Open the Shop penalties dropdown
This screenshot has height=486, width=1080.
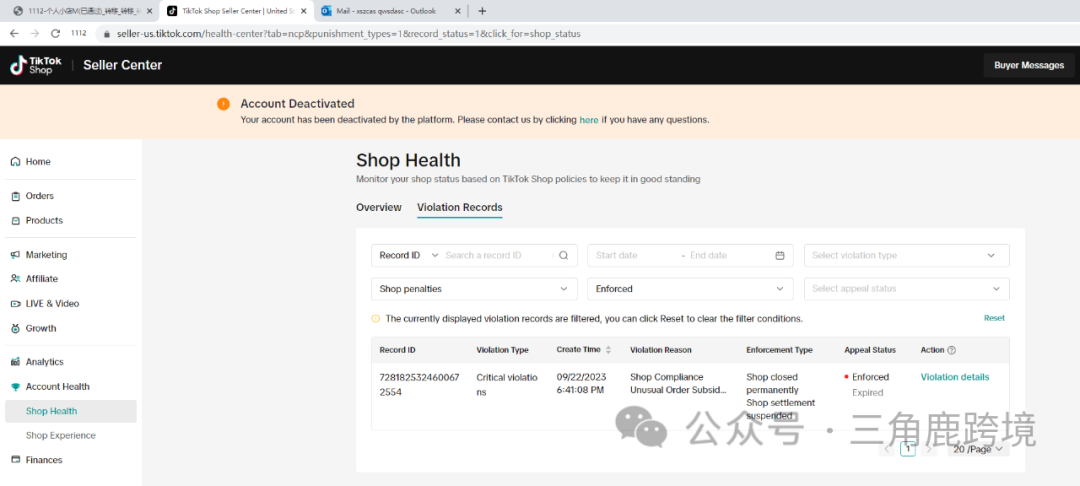pos(474,289)
